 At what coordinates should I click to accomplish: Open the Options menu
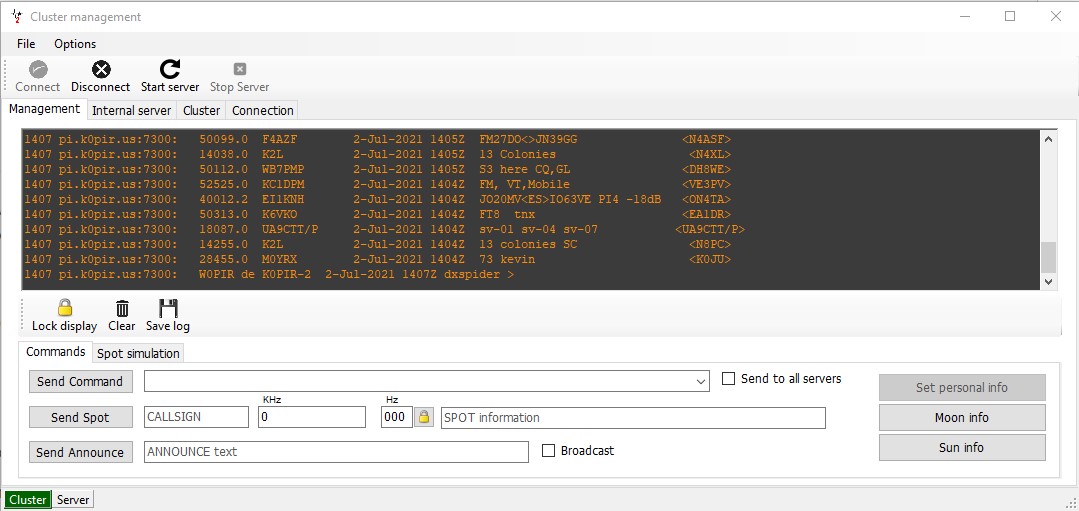coord(75,44)
